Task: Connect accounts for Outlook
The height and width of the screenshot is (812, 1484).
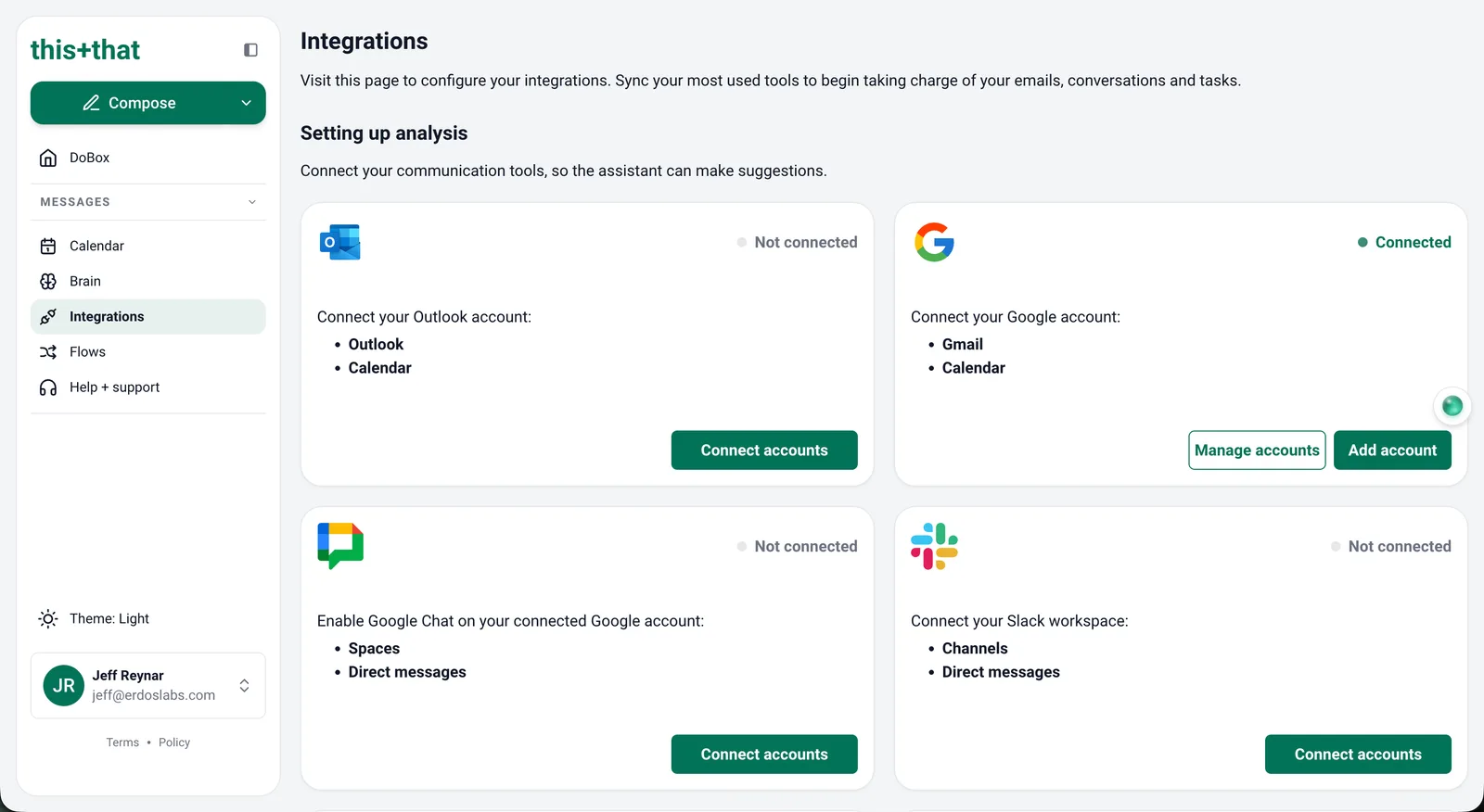Action: tap(764, 450)
